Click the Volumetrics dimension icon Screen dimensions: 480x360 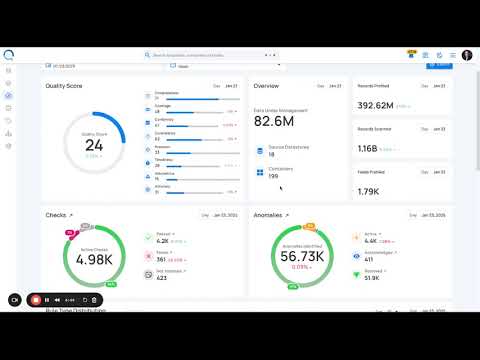point(148,176)
